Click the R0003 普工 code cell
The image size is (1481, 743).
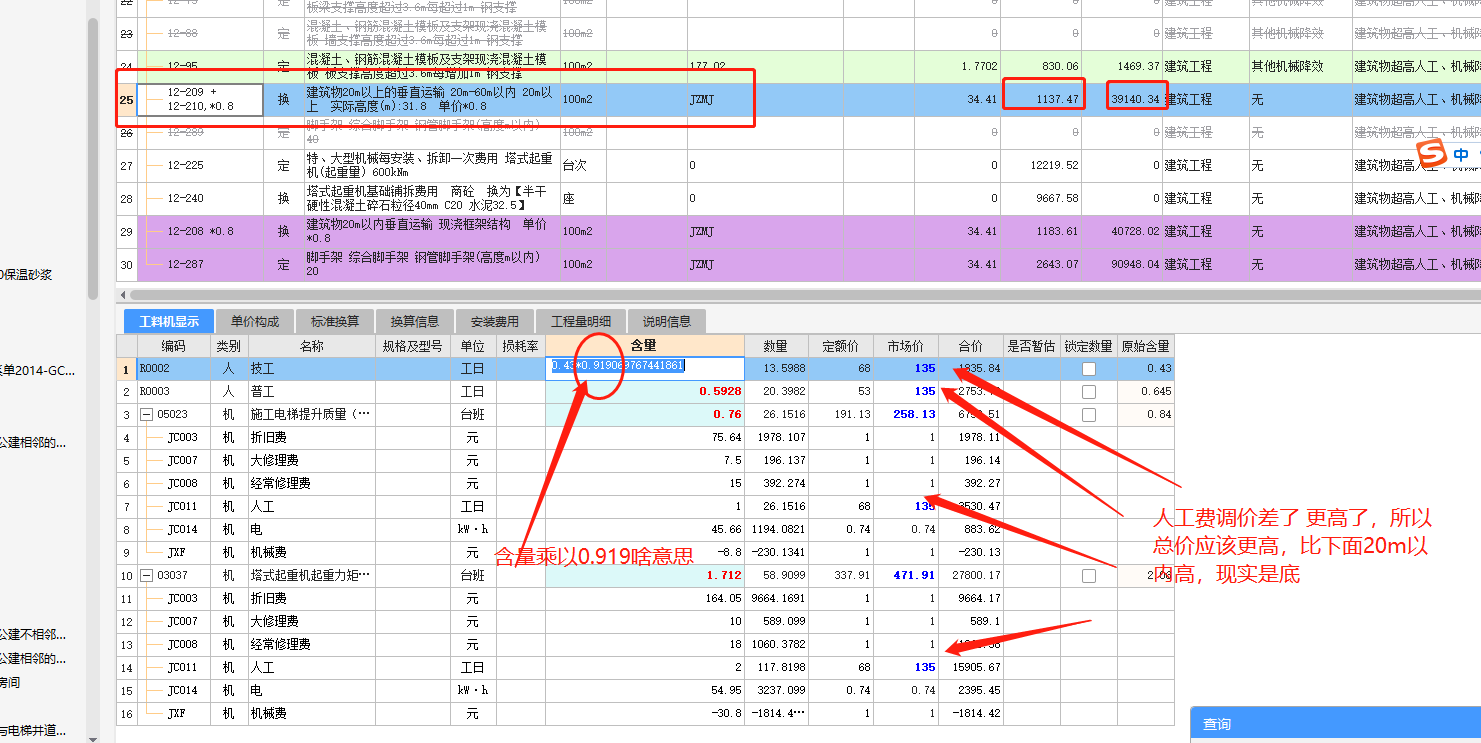pyautogui.click(x=173, y=391)
